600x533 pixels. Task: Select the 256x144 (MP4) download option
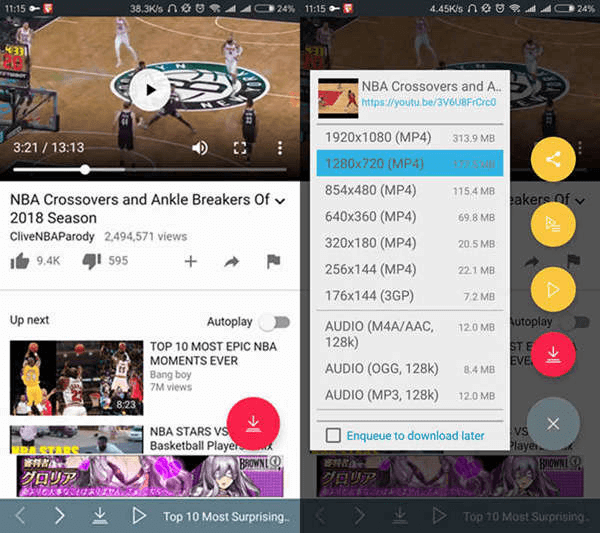(x=410, y=269)
